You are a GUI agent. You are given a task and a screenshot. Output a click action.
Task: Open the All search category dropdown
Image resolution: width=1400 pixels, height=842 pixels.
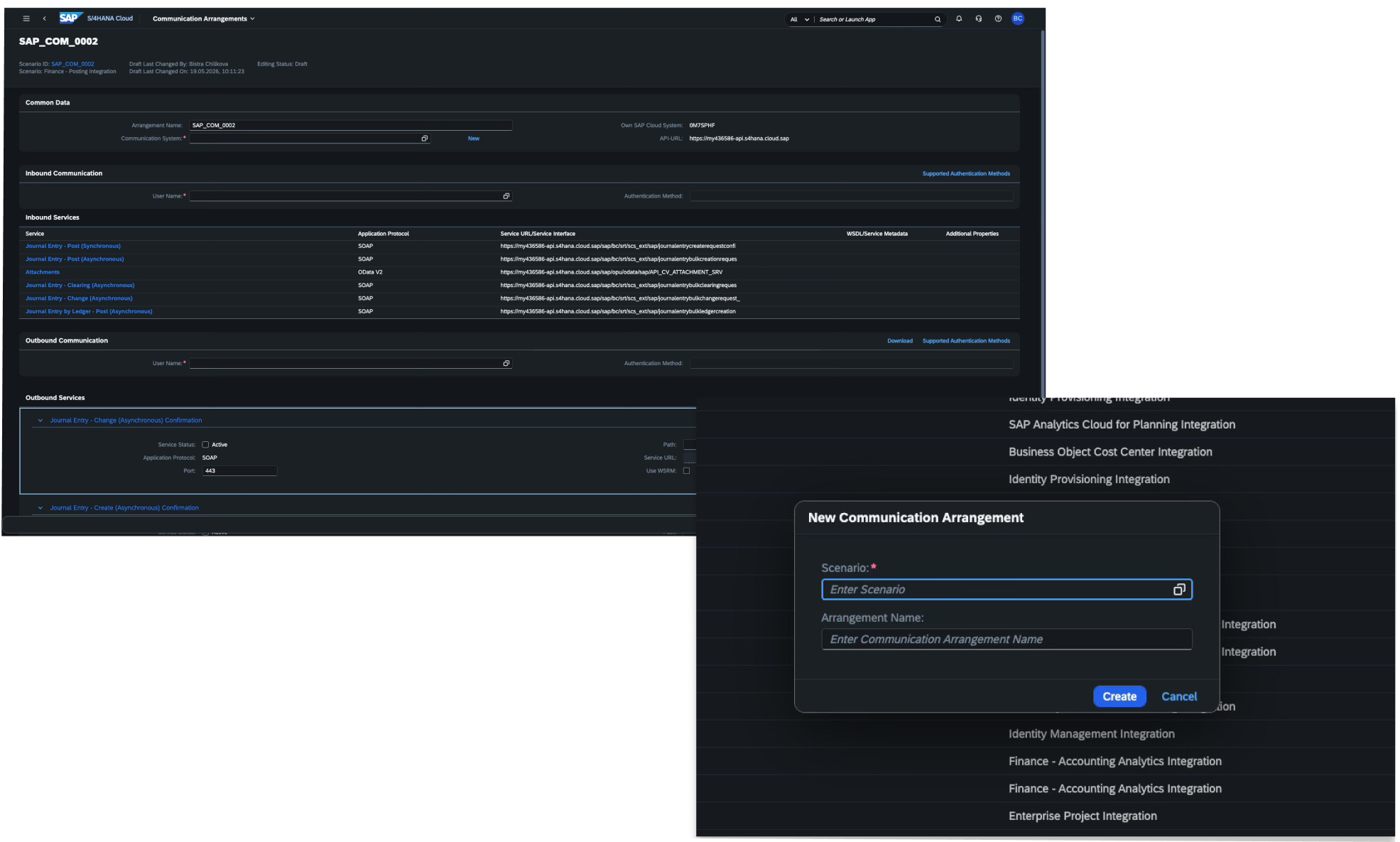(799, 19)
